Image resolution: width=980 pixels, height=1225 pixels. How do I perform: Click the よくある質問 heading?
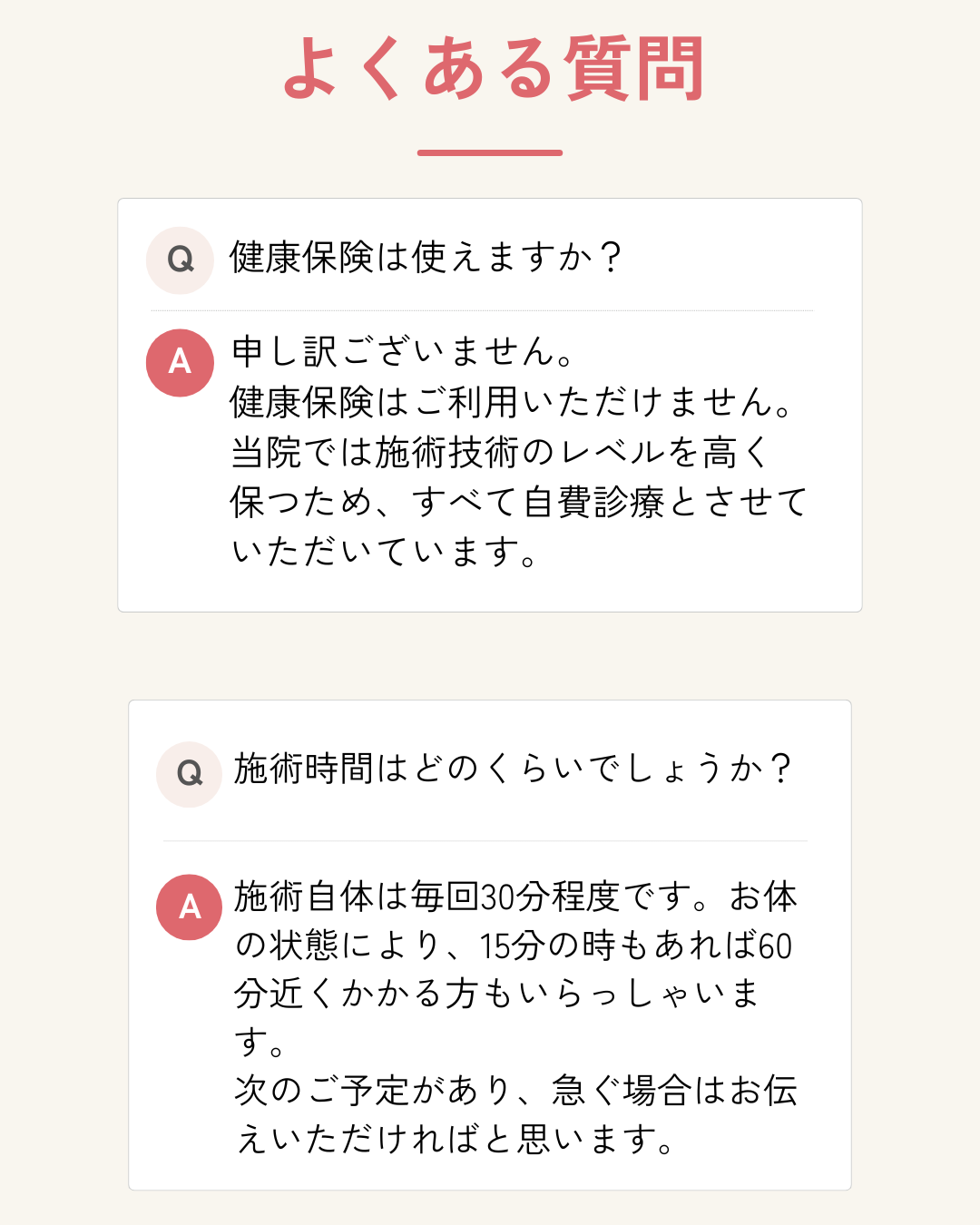[493, 69]
